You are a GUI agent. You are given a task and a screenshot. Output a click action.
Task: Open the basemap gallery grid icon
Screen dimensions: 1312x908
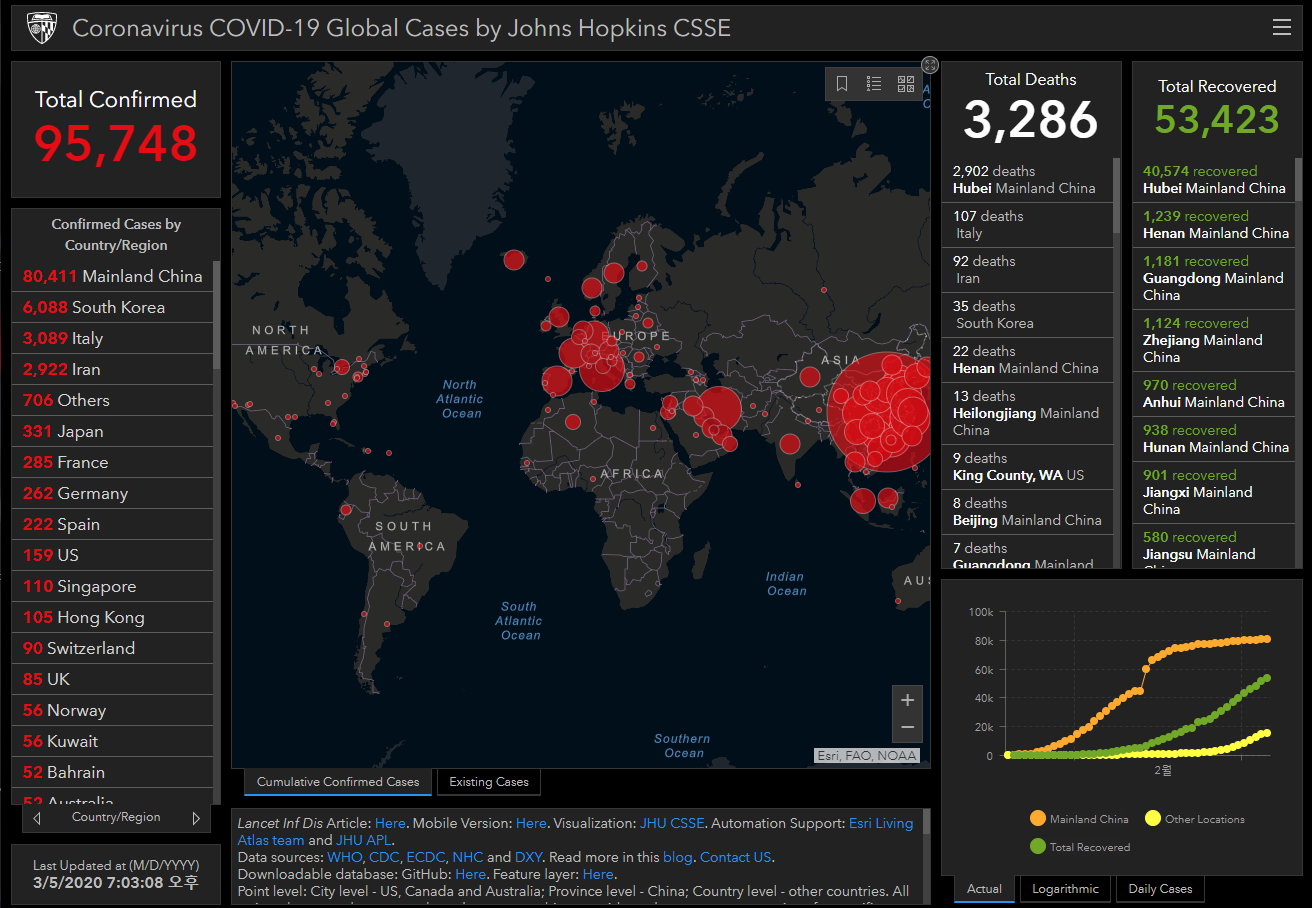(x=906, y=84)
